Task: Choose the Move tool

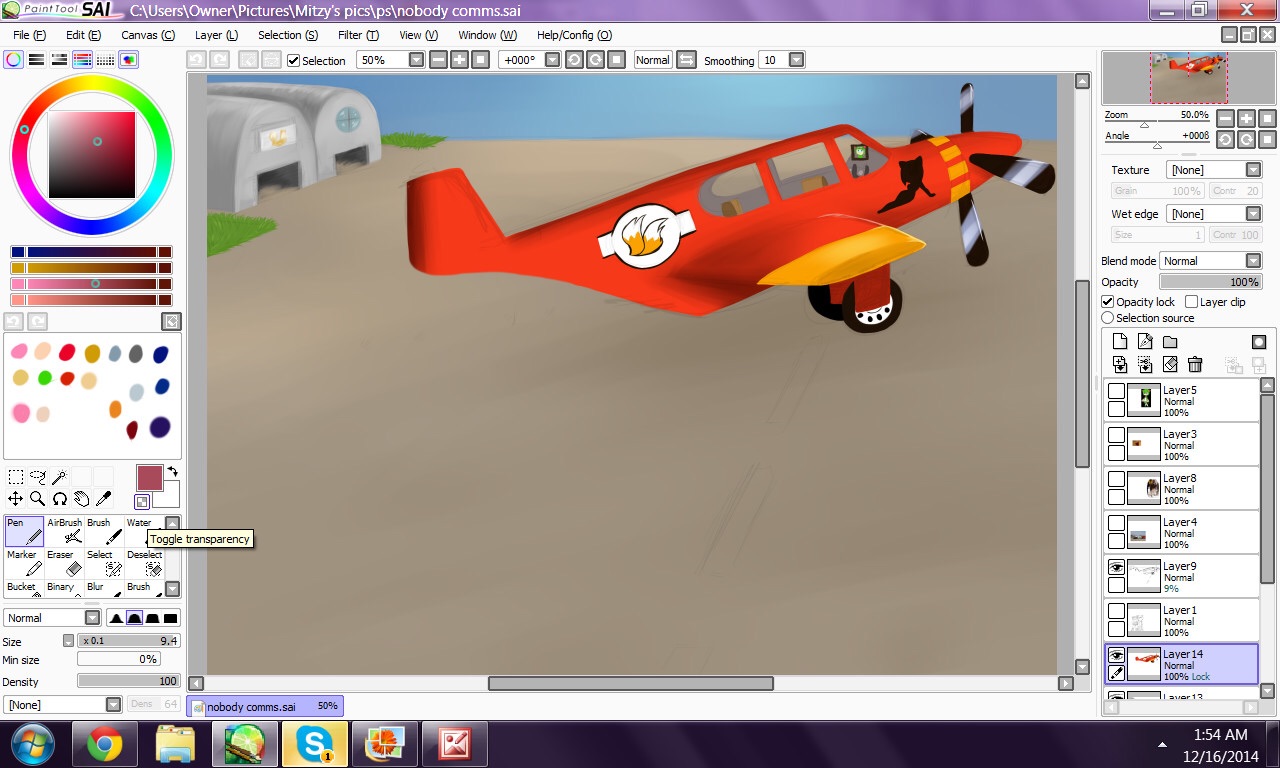Action: coord(16,498)
